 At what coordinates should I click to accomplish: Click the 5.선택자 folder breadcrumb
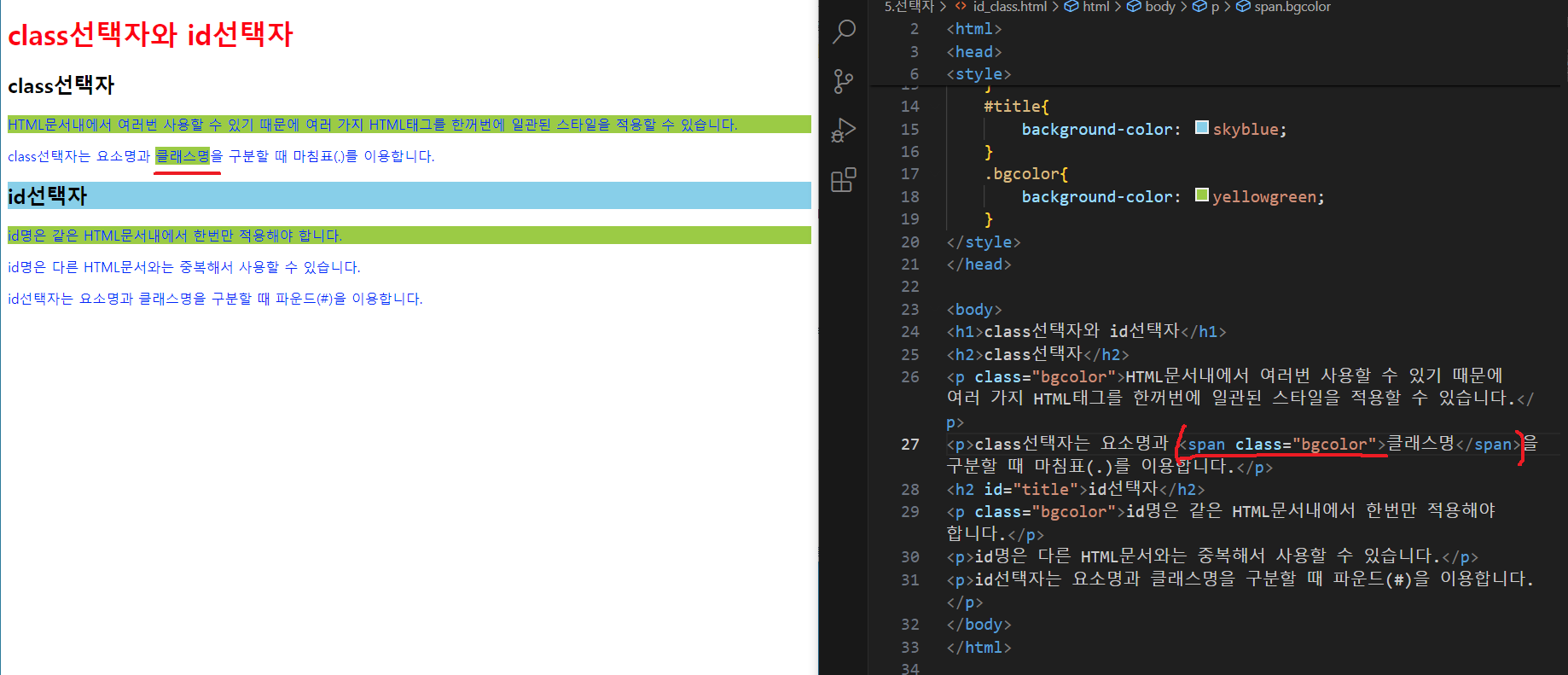909,7
